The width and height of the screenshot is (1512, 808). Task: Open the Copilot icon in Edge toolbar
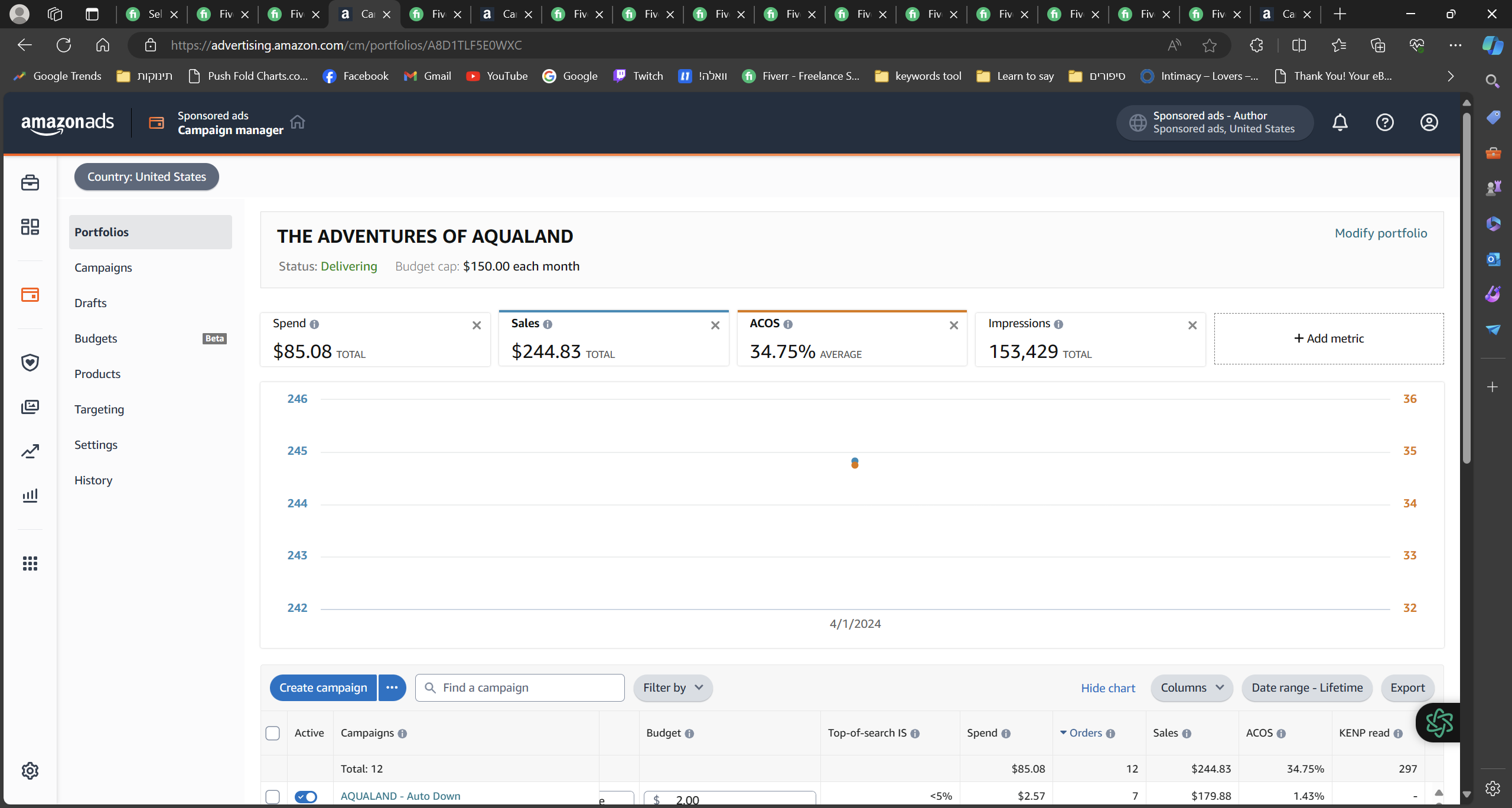1493,45
